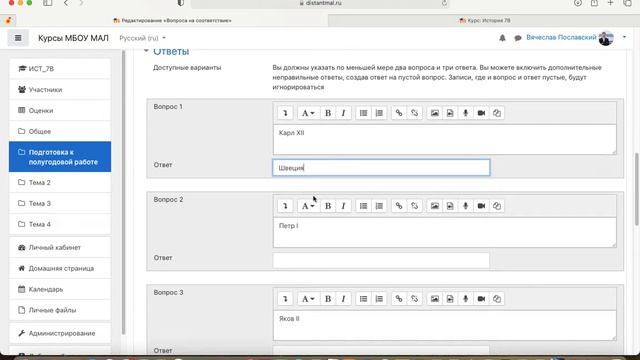Insert link in Вопрос 1 editor
640x360 pixels.
click(399, 113)
